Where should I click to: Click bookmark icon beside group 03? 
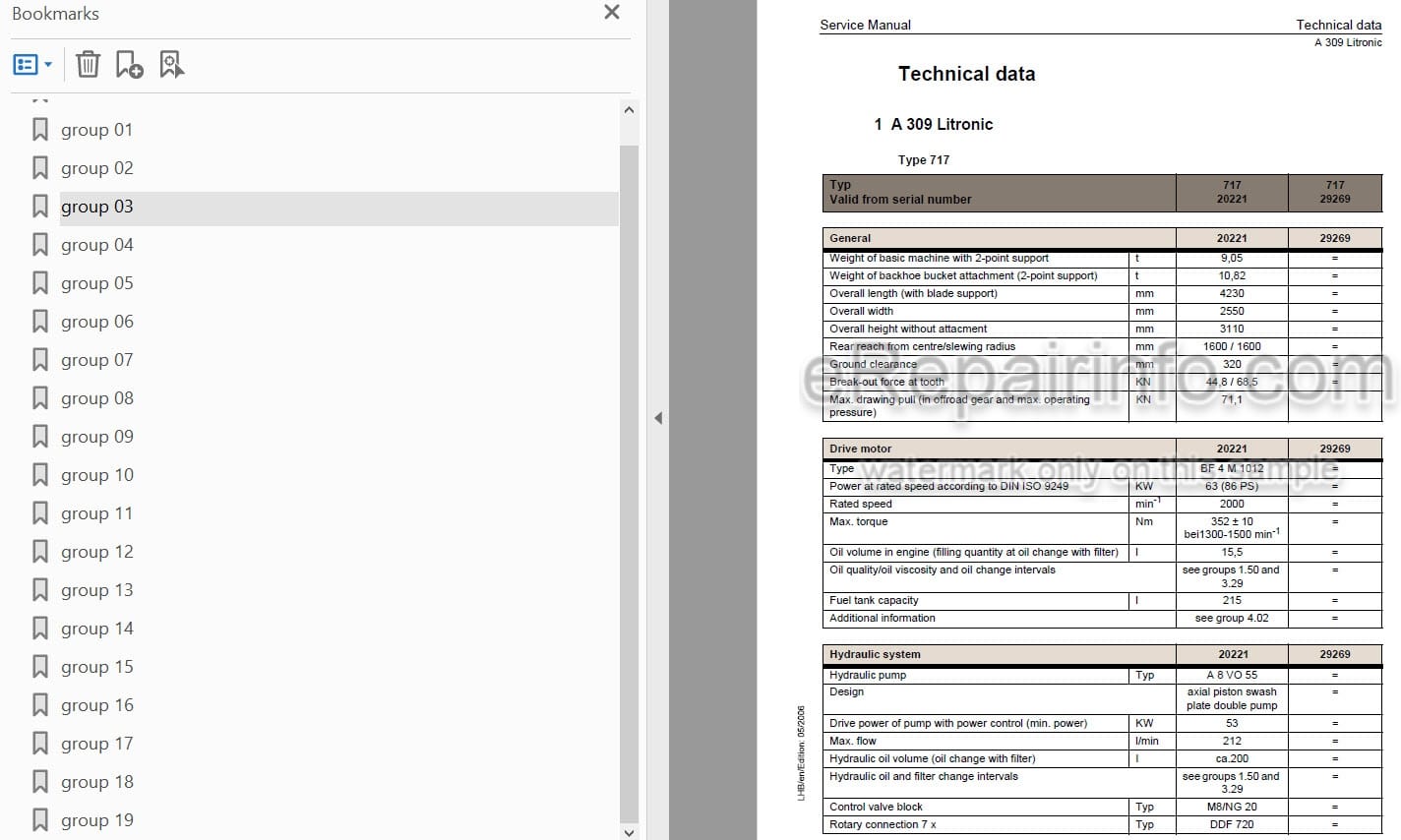coord(40,207)
